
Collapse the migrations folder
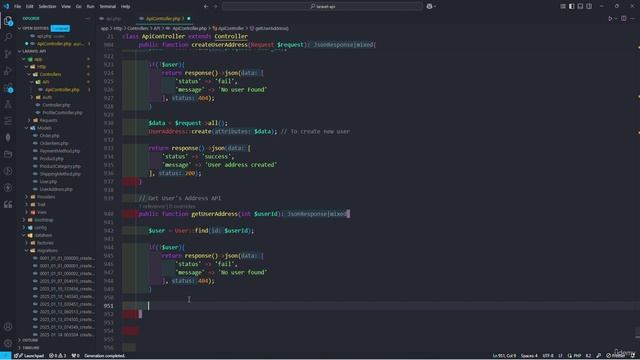(27, 251)
